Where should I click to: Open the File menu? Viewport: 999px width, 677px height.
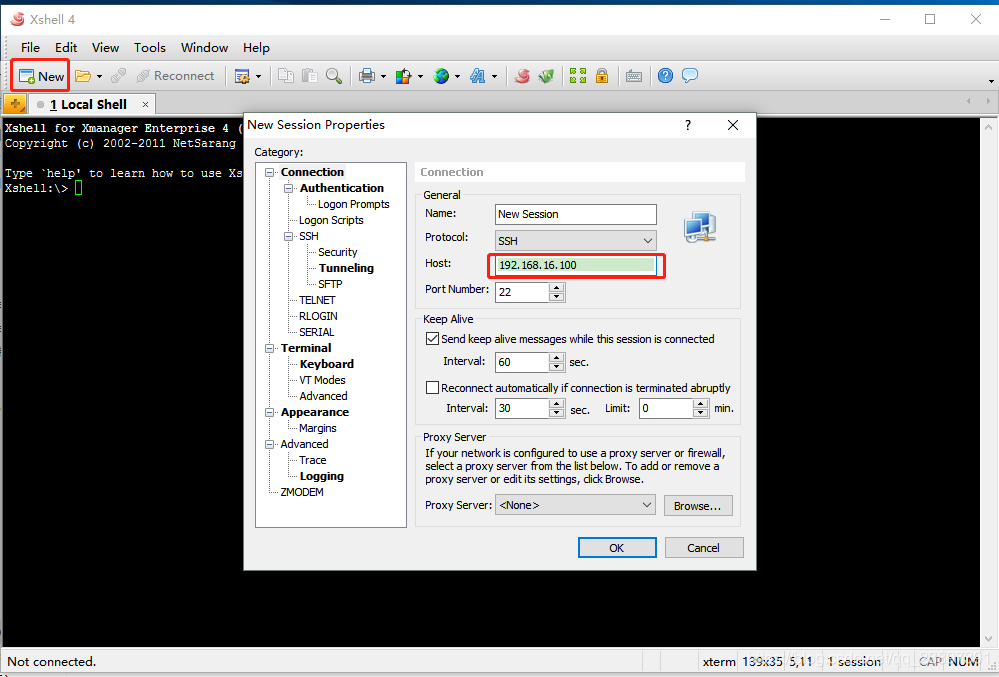click(31, 48)
